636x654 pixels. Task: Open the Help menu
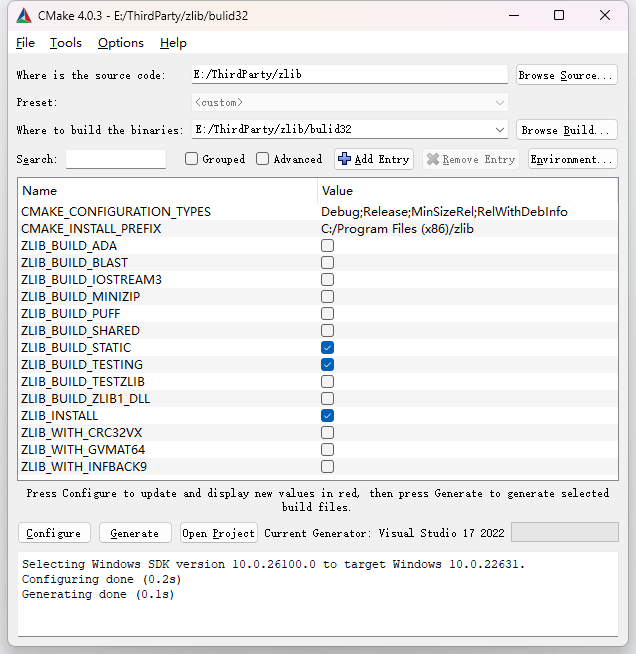tap(173, 43)
